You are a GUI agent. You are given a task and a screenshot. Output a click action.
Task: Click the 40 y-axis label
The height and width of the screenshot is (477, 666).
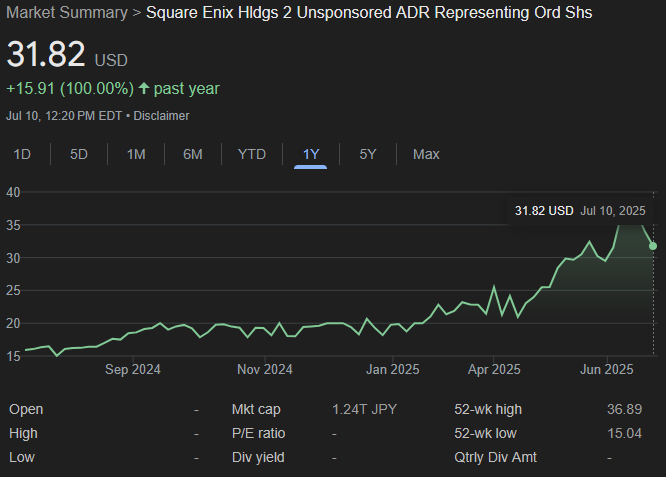13,192
